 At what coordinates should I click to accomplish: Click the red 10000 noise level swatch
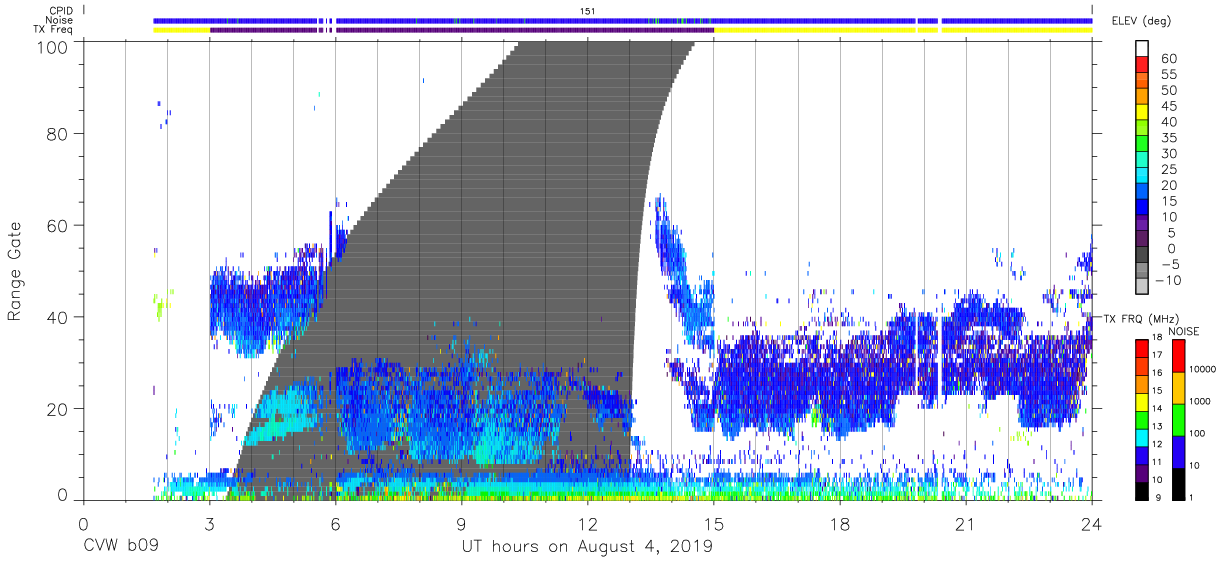point(1178,356)
